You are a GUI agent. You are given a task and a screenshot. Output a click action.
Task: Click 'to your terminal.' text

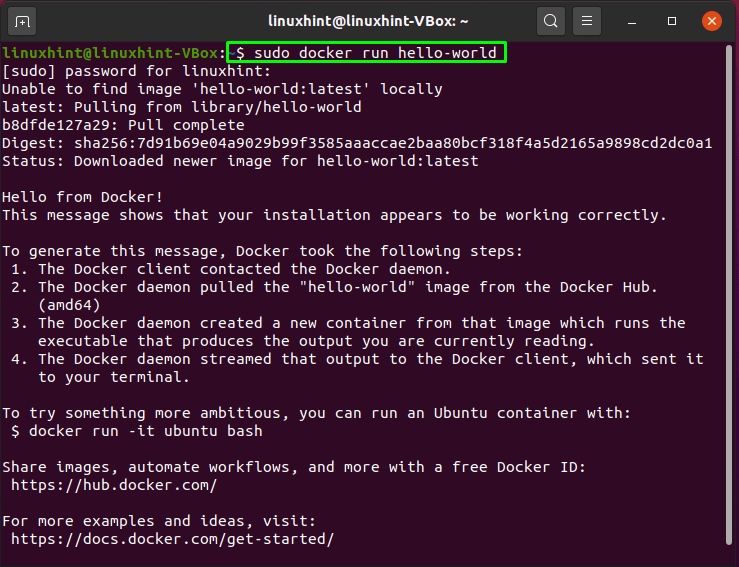coord(114,377)
